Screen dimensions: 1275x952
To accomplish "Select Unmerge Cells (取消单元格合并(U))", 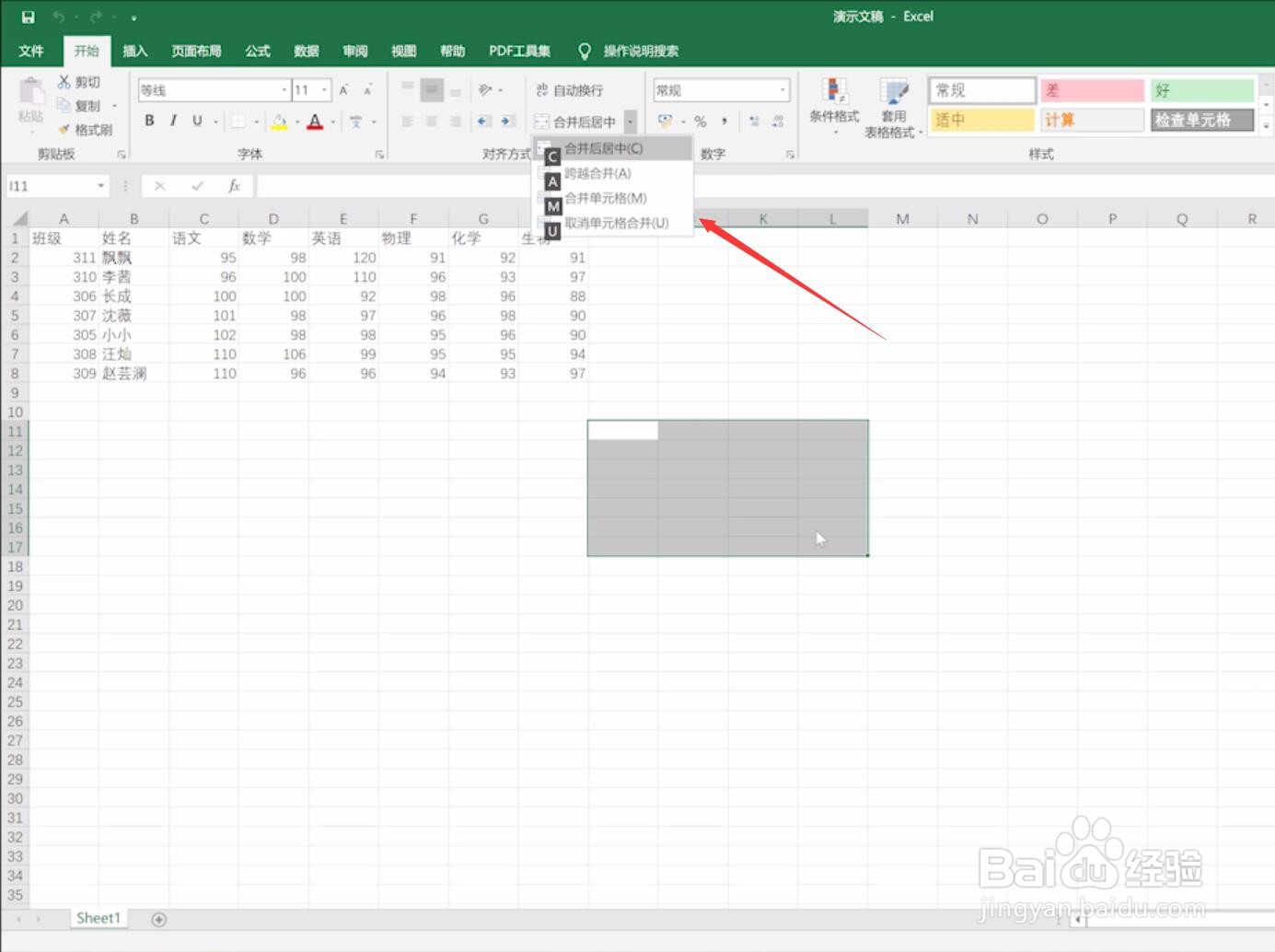I will 613,222.
